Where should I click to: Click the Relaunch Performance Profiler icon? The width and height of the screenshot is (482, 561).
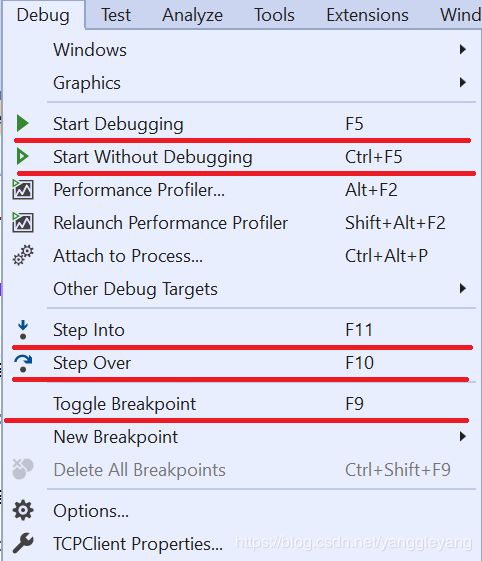click(x=23, y=223)
